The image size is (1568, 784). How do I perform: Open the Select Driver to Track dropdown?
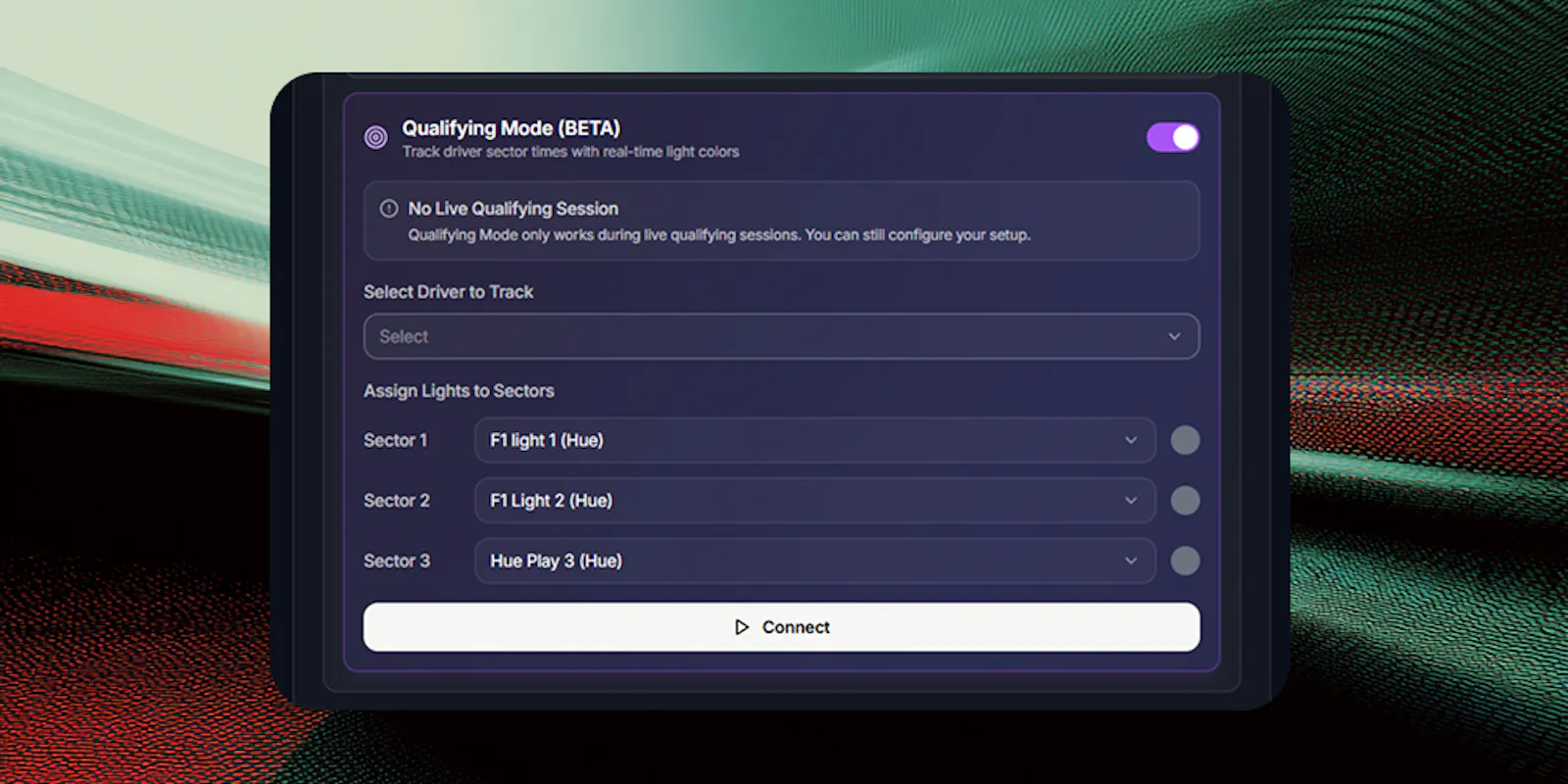pyautogui.click(x=781, y=336)
